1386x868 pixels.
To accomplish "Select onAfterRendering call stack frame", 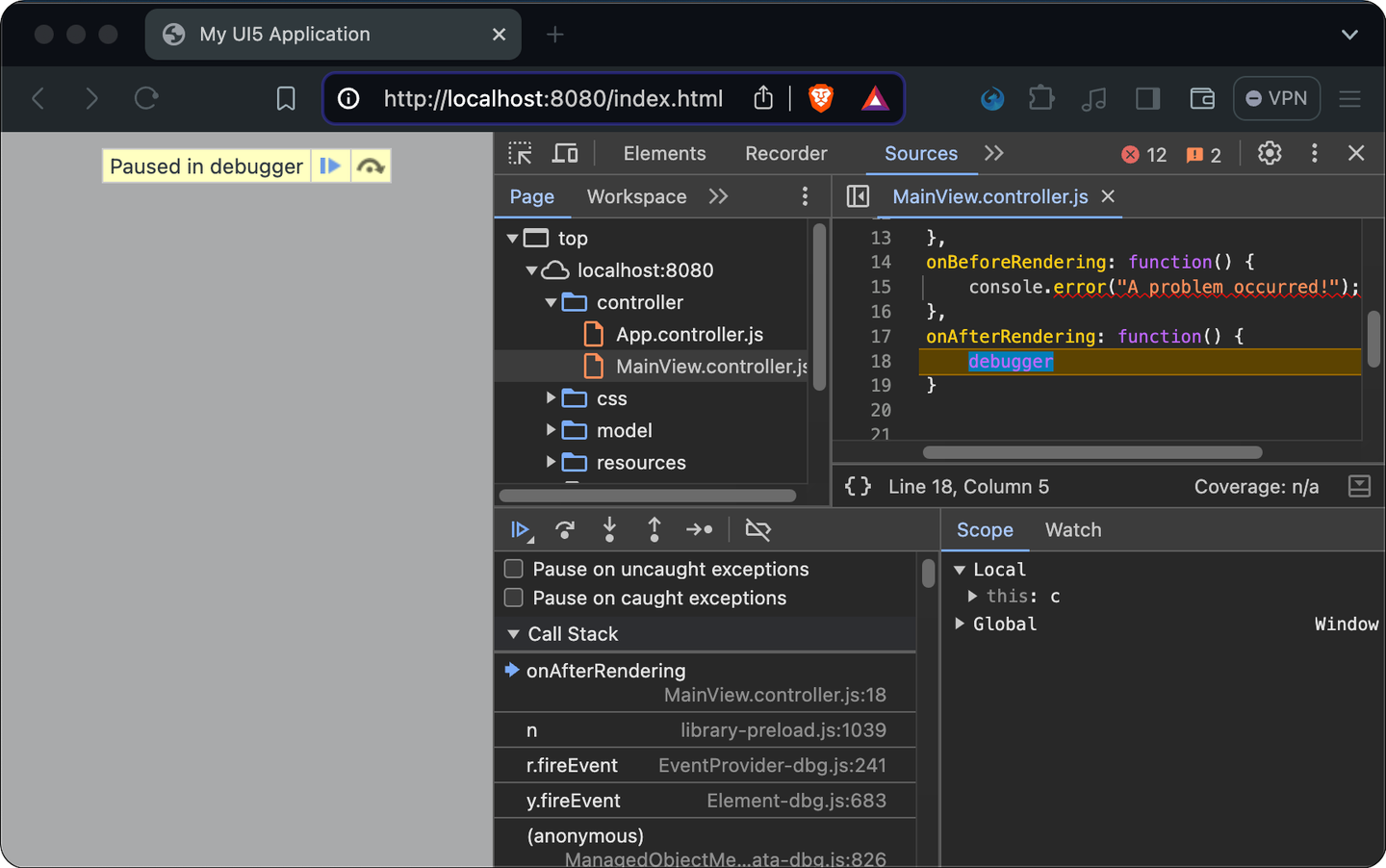I will [705, 682].
